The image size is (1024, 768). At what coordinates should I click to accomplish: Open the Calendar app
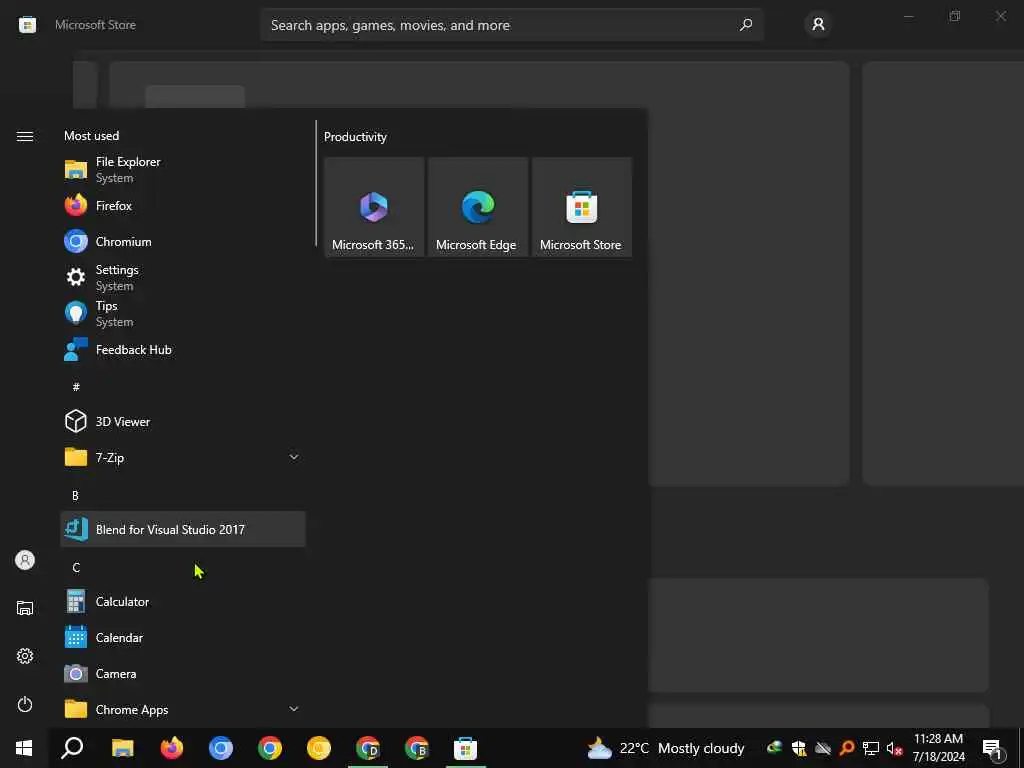183,637
